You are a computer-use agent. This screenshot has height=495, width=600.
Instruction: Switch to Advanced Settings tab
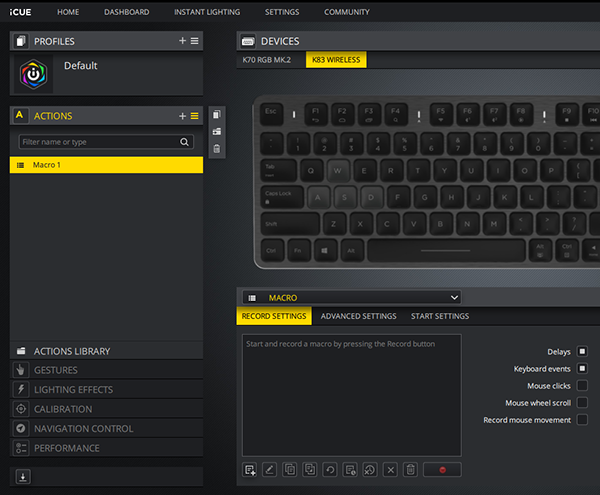click(x=358, y=316)
